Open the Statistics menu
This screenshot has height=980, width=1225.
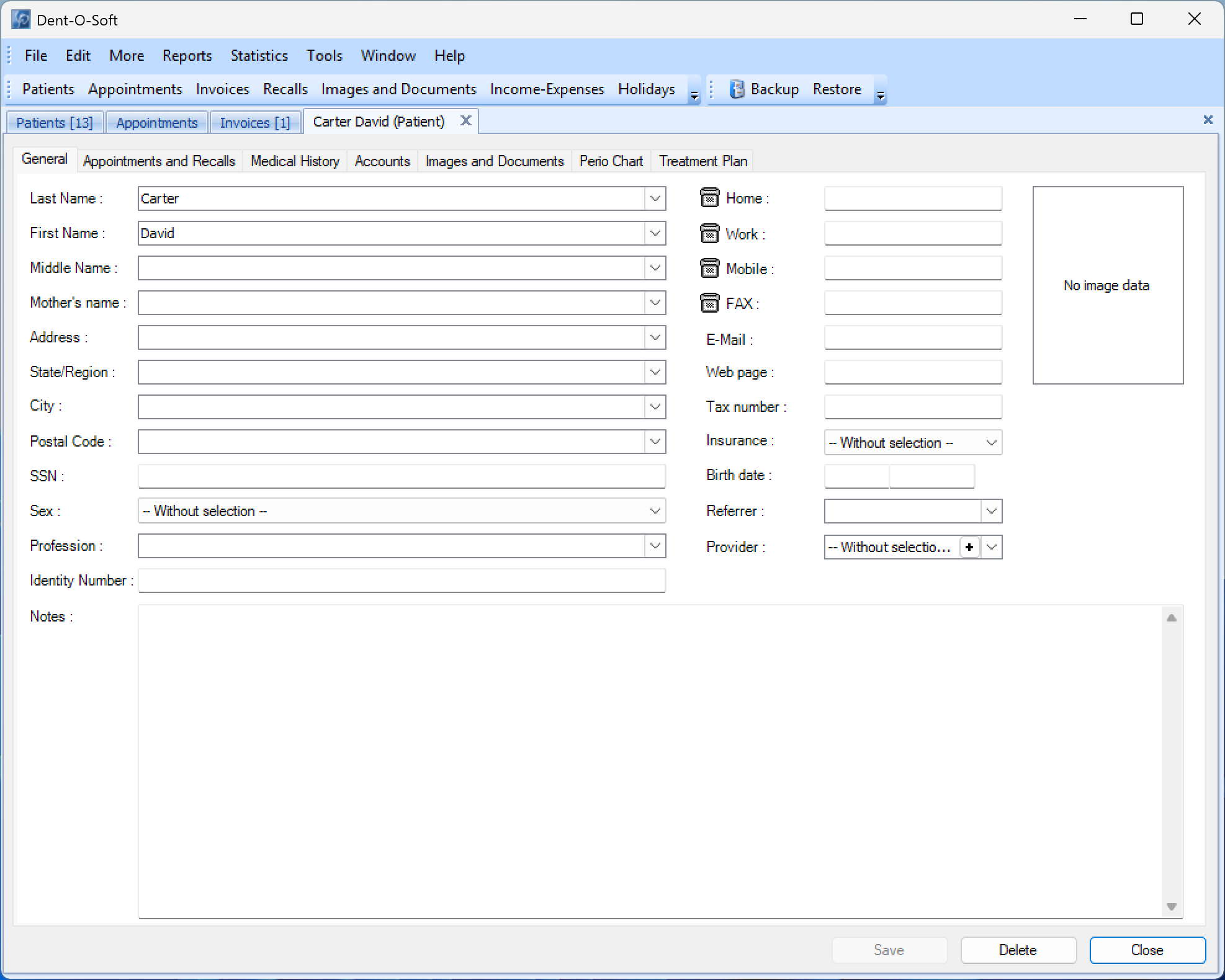[x=259, y=56]
